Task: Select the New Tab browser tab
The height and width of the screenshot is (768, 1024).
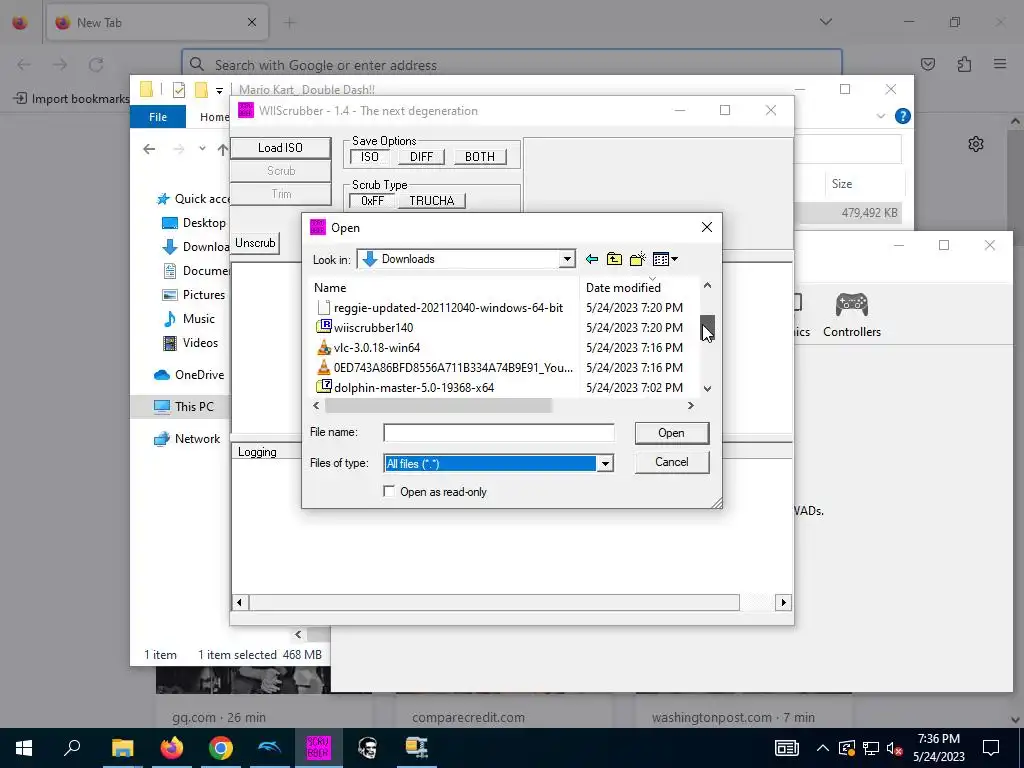Action: pos(157,23)
